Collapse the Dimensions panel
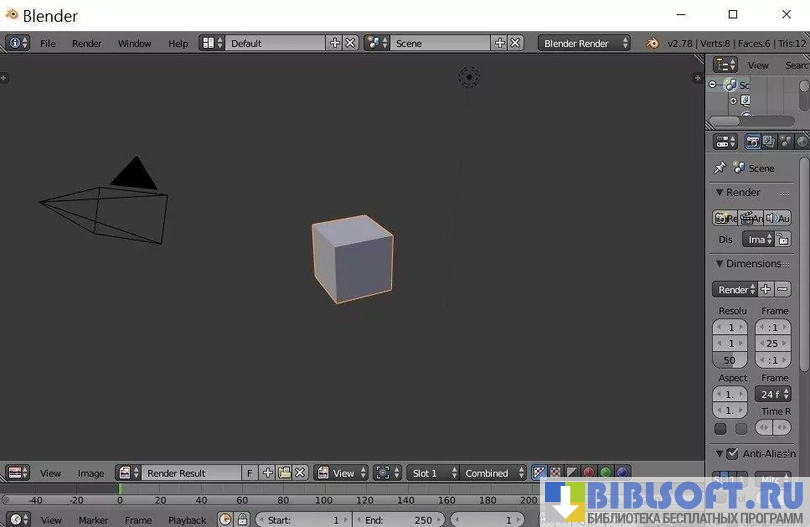 click(x=719, y=264)
